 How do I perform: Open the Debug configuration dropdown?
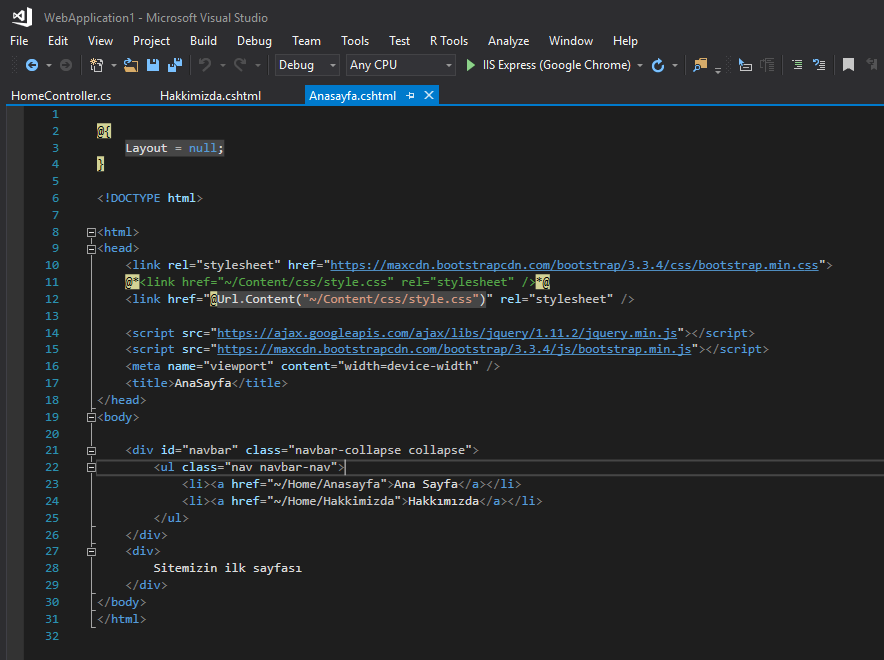pyautogui.click(x=307, y=65)
